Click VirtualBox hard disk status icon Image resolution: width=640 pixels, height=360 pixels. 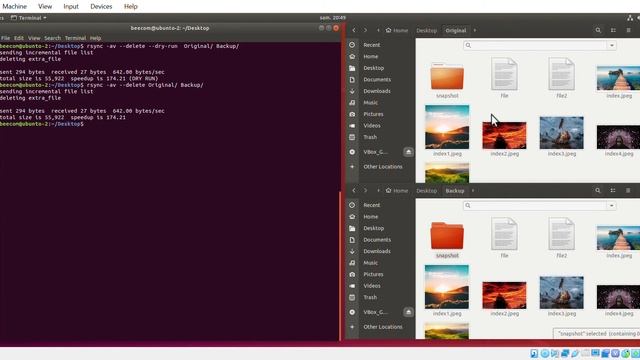click(x=534, y=353)
